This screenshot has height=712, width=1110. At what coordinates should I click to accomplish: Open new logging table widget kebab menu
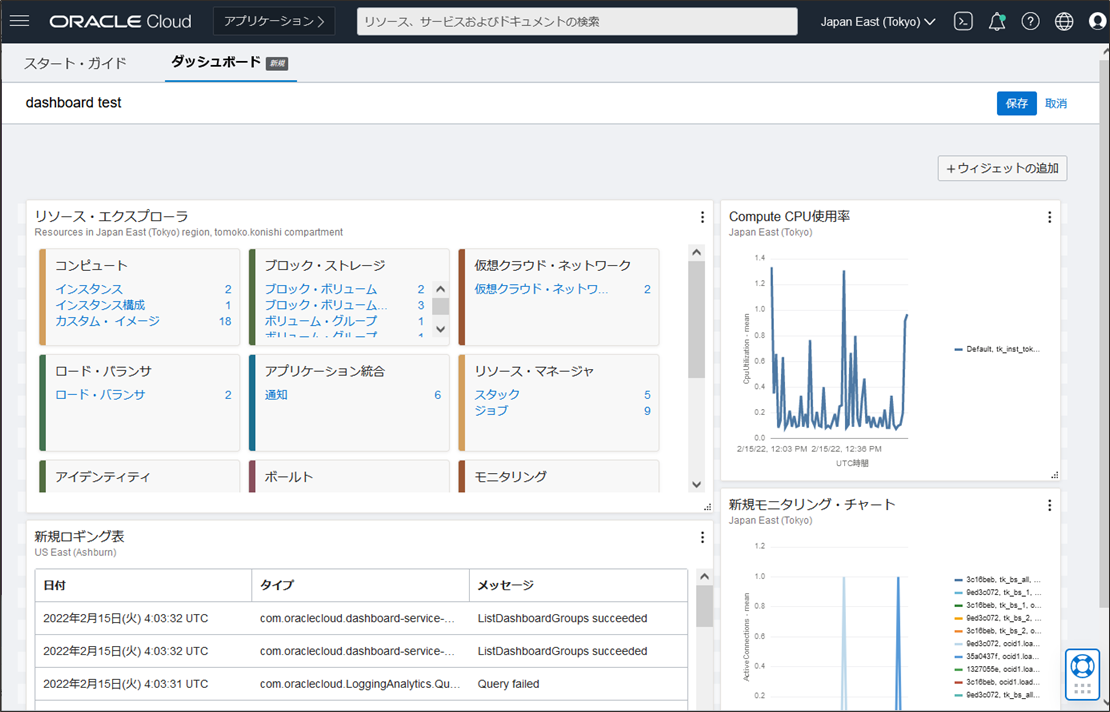tap(702, 537)
